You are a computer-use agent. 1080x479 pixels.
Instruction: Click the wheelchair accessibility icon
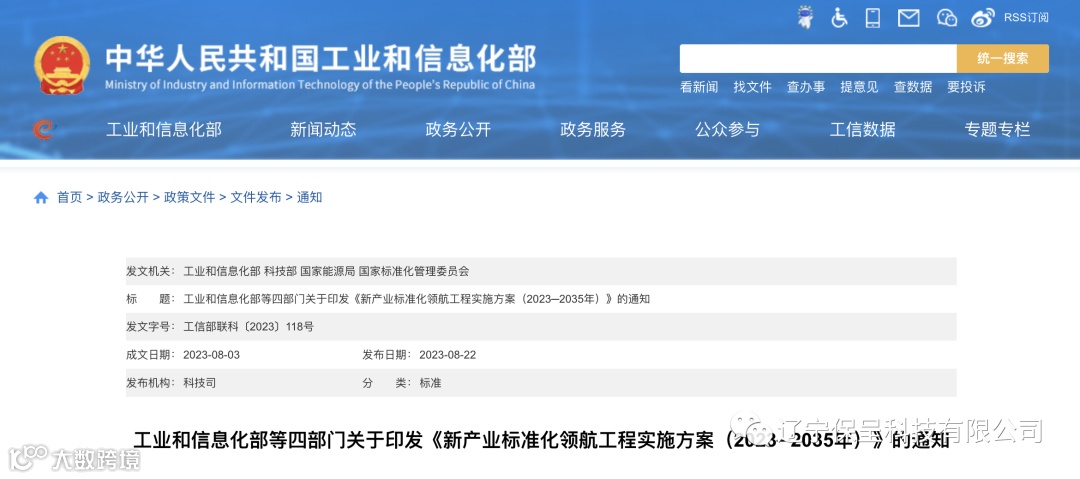[x=839, y=17]
